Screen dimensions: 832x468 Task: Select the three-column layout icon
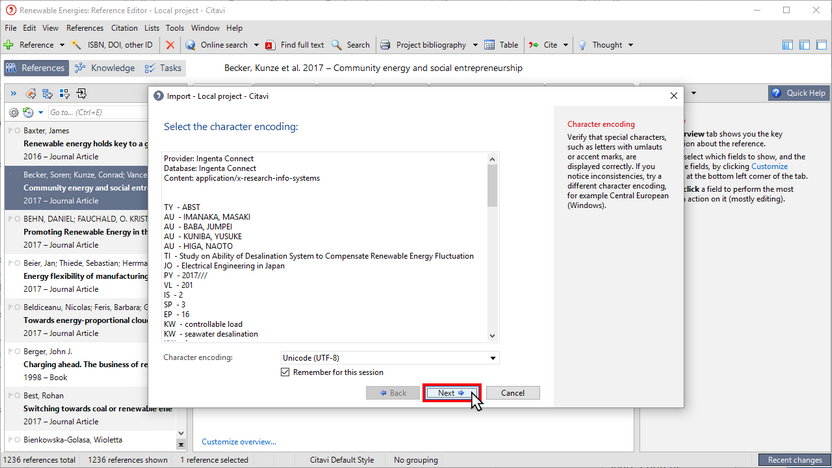787,45
